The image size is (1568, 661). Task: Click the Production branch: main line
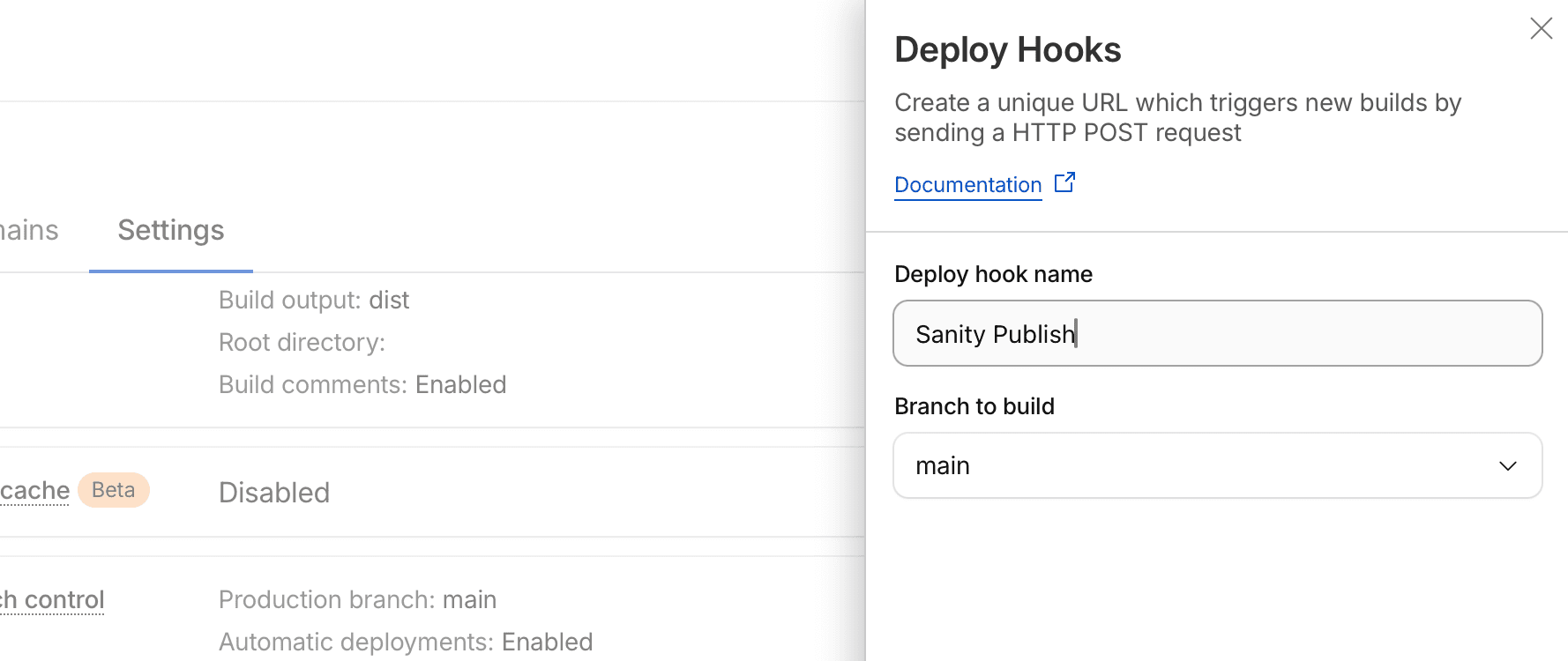click(357, 600)
